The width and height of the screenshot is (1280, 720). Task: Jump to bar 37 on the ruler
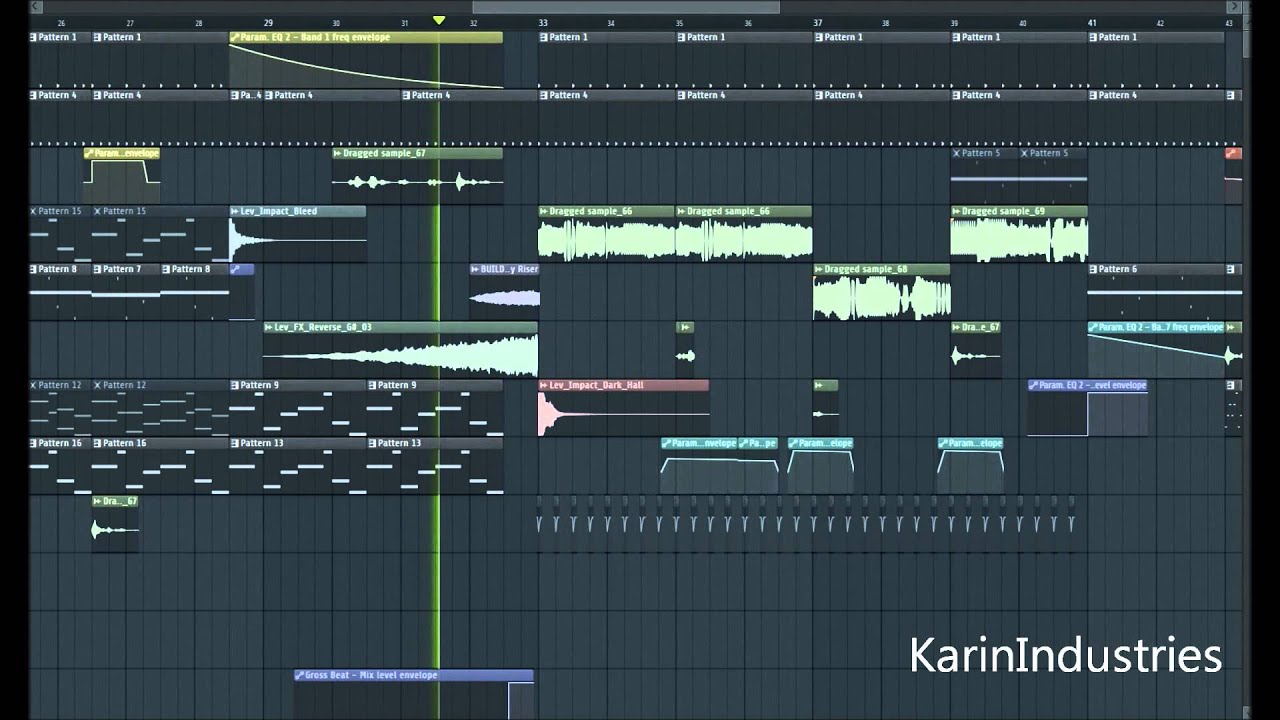[x=817, y=22]
